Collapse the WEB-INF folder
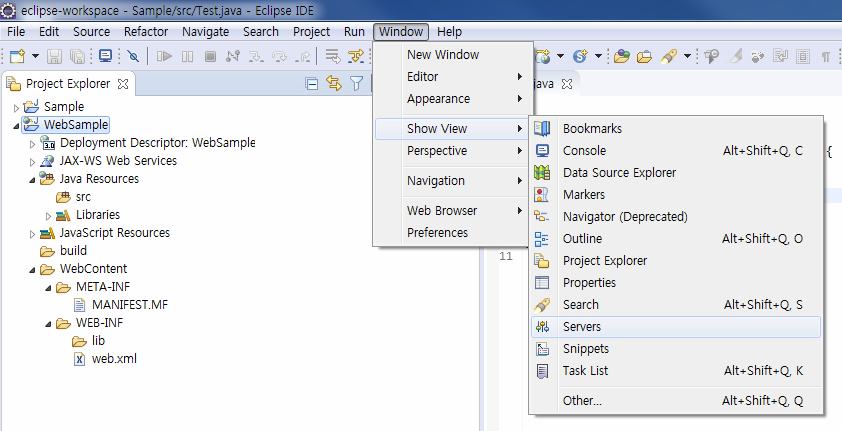 tap(48, 324)
